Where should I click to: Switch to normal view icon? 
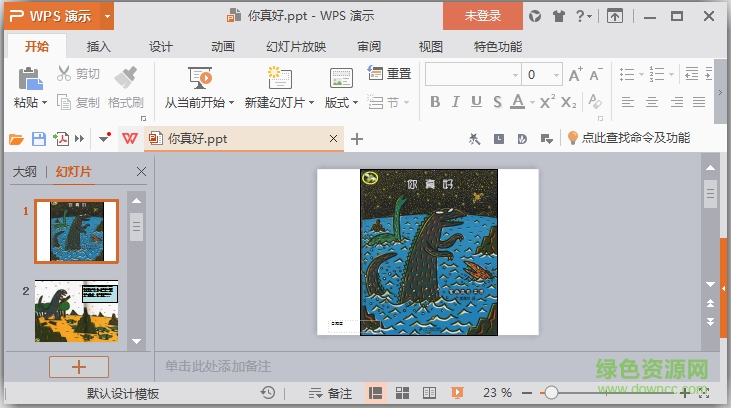[375, 393]
